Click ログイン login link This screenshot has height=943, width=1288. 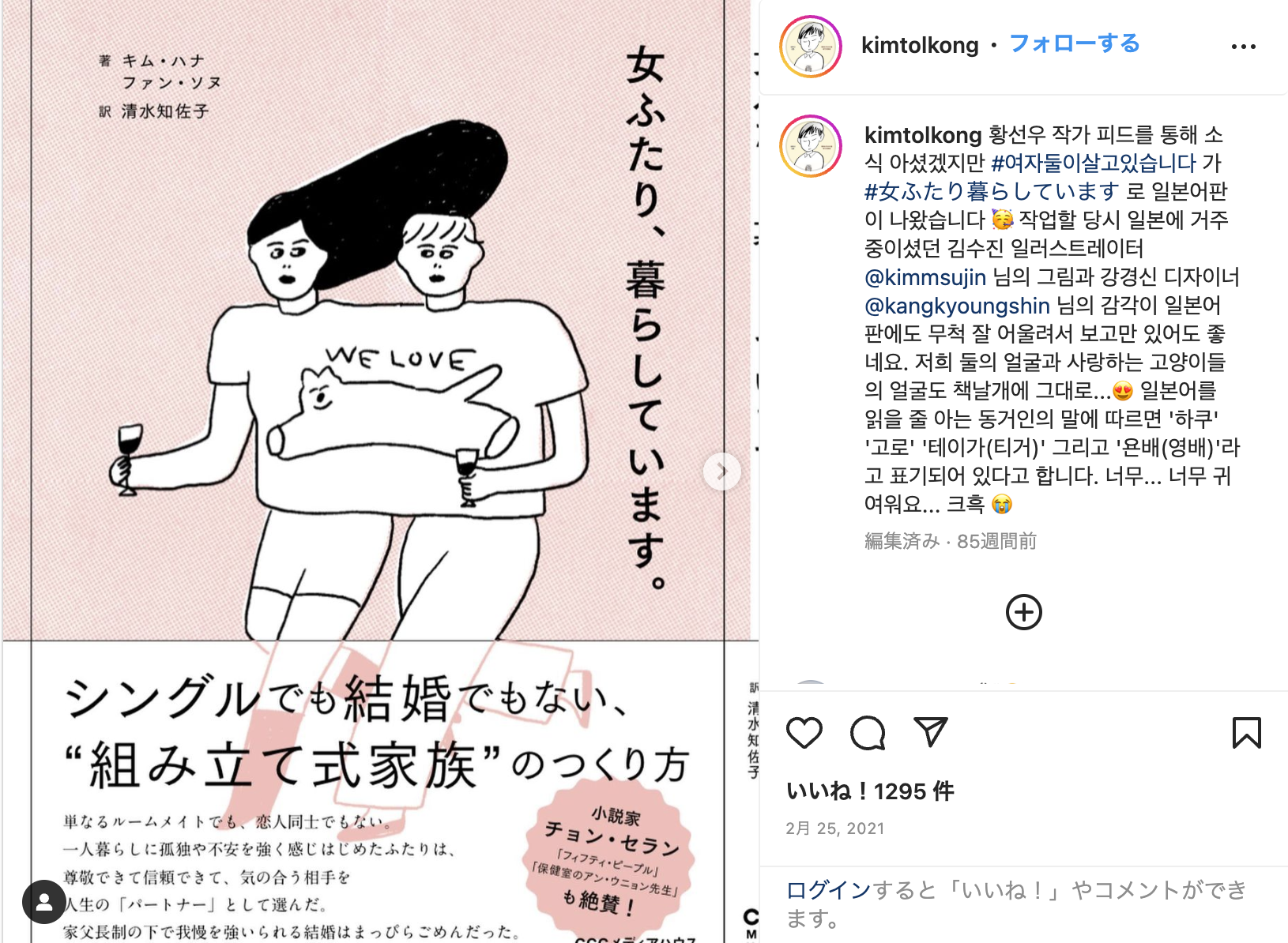point(828,890)
